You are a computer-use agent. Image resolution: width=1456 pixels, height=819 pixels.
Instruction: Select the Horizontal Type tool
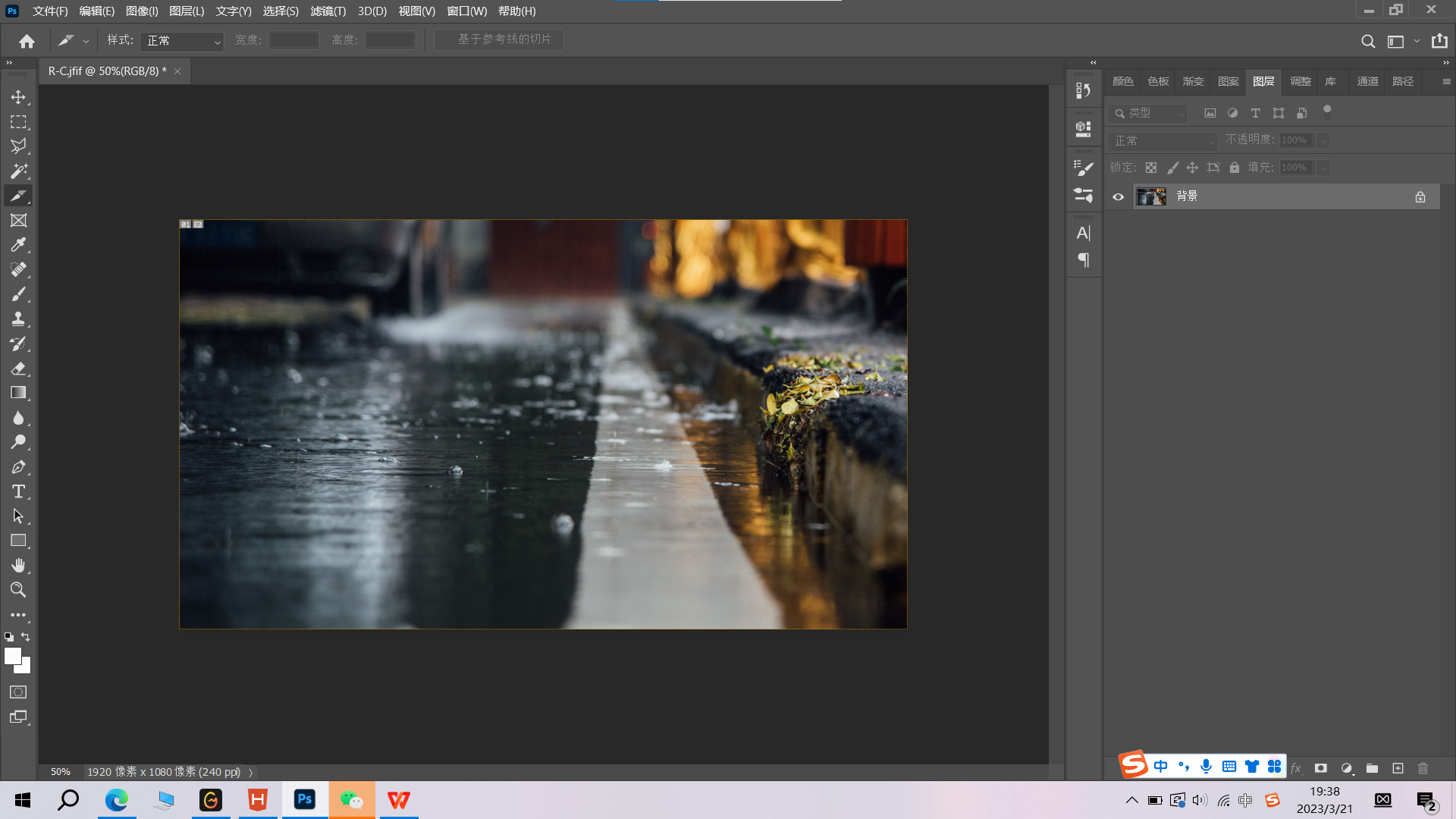[x=18, y=491]
